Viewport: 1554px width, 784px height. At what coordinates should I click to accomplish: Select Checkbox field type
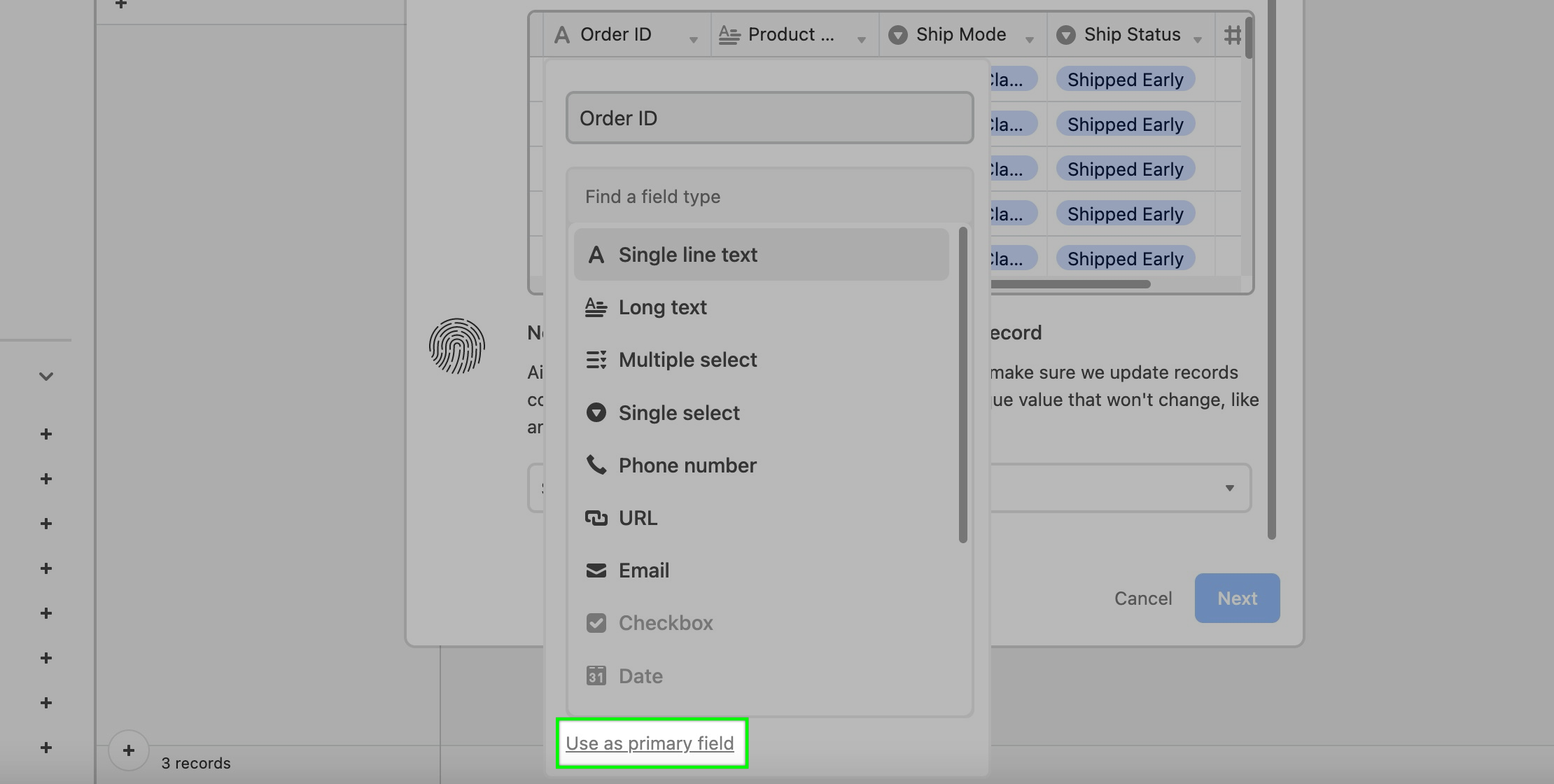point(761,623)
